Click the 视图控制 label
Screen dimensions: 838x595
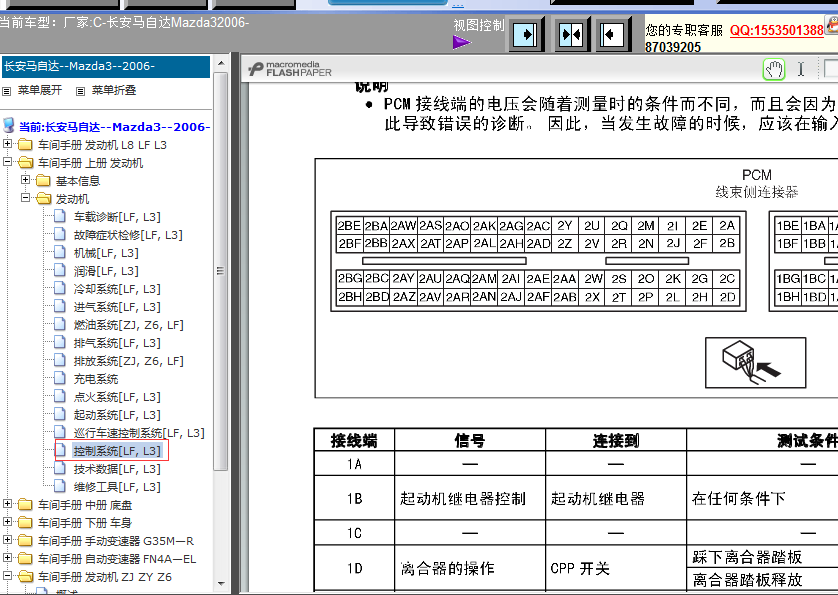pyautogui.click(x=479, y=25)
